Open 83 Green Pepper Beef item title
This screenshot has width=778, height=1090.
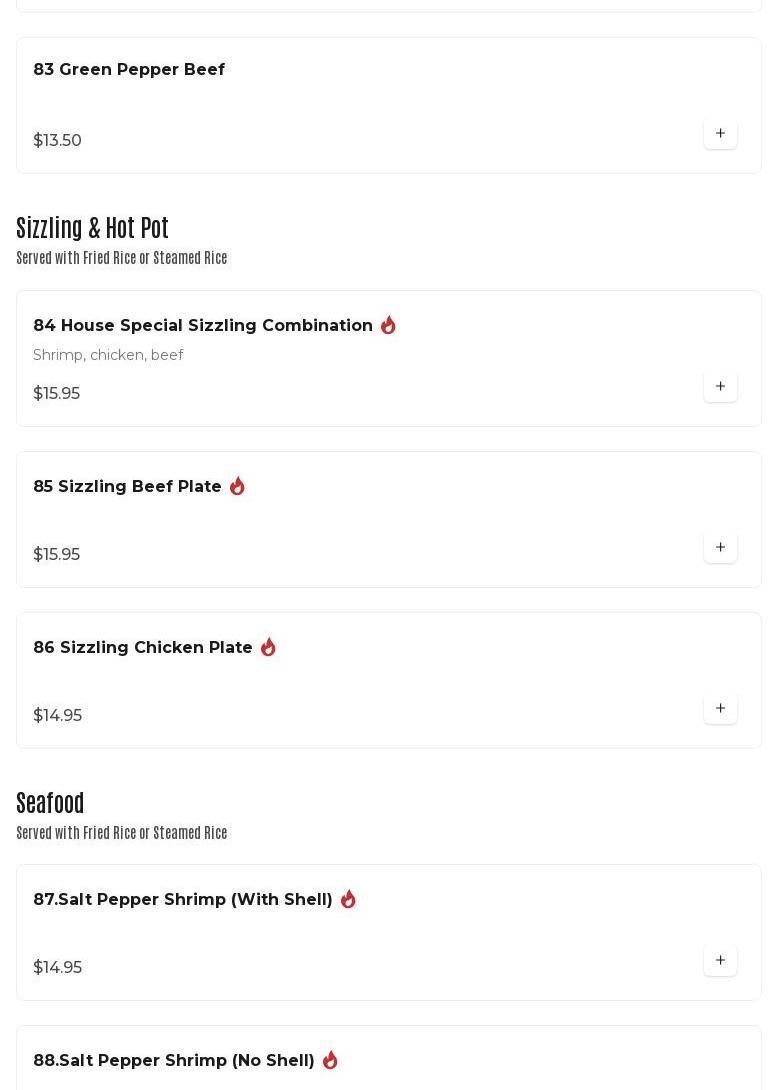coord(129,69)
